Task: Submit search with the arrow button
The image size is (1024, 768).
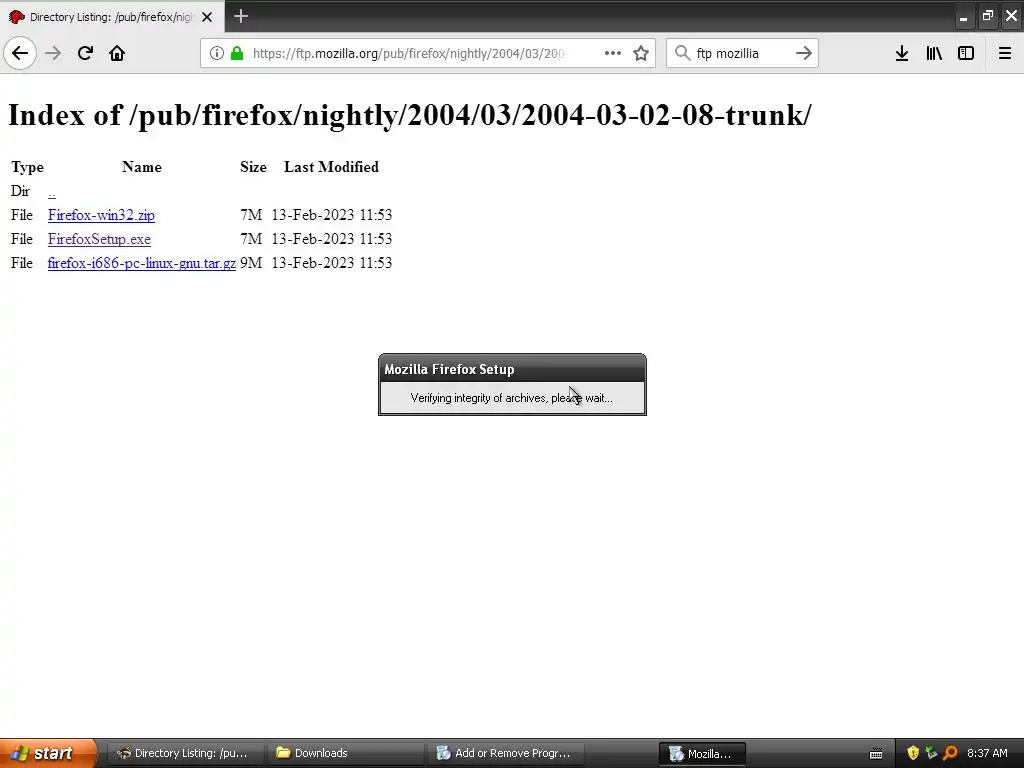Action: point(804,53)
